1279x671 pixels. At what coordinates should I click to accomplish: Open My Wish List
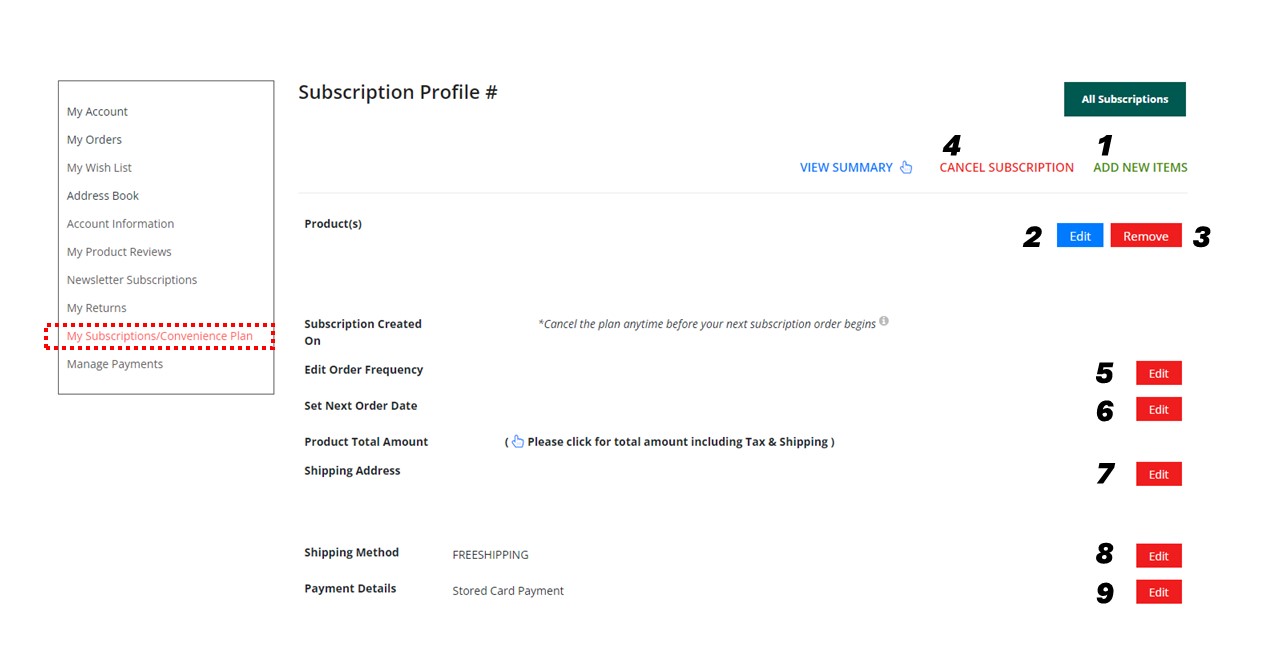[x=99, y=168]
